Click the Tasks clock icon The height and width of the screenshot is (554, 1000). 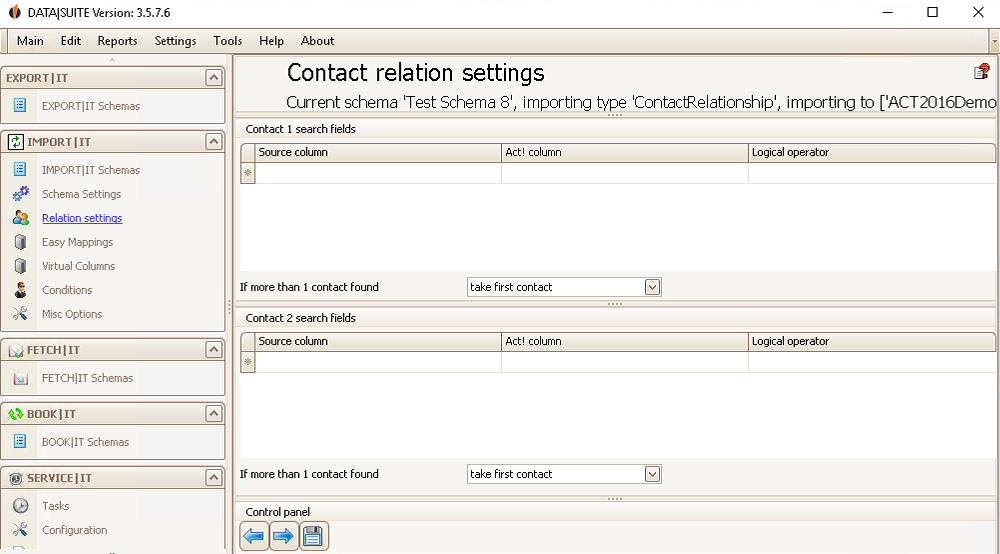coord(20,505)
